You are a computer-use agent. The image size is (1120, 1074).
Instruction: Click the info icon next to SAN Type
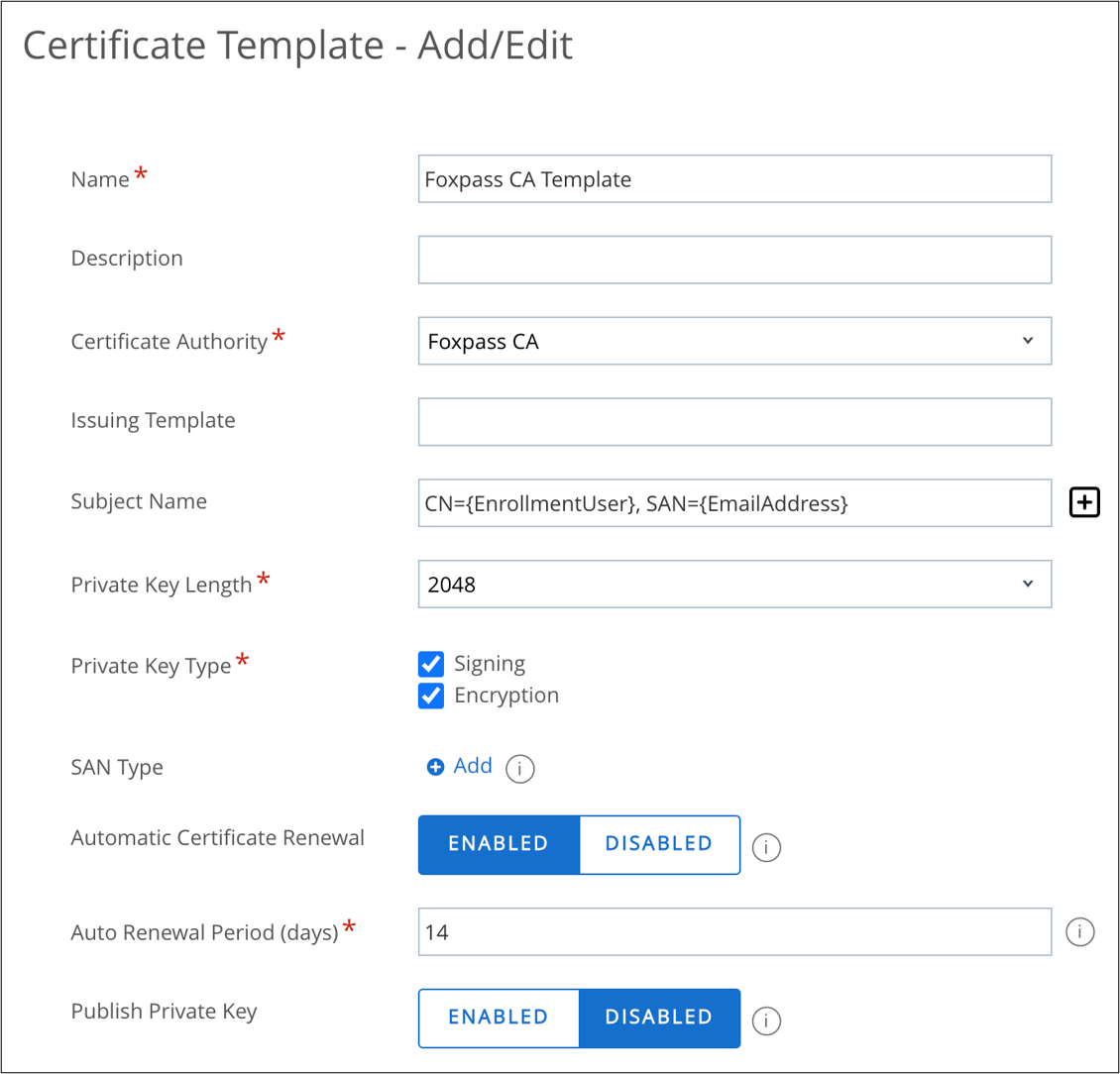(520, 769)
